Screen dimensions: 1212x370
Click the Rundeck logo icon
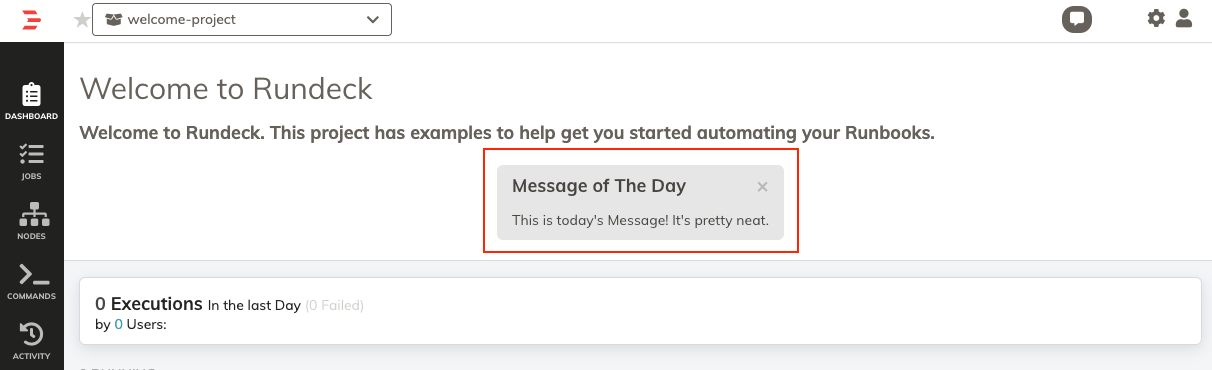coord(31,19)
